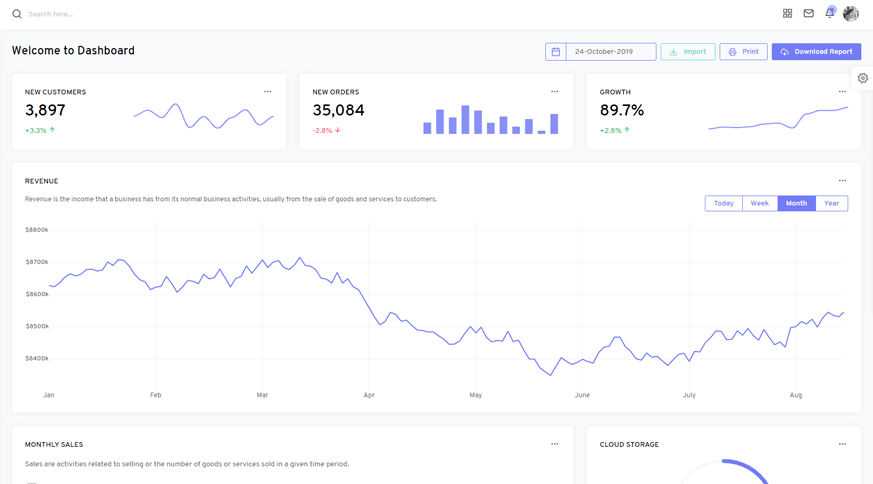Click the user profile avatar

tap(851, 14)
